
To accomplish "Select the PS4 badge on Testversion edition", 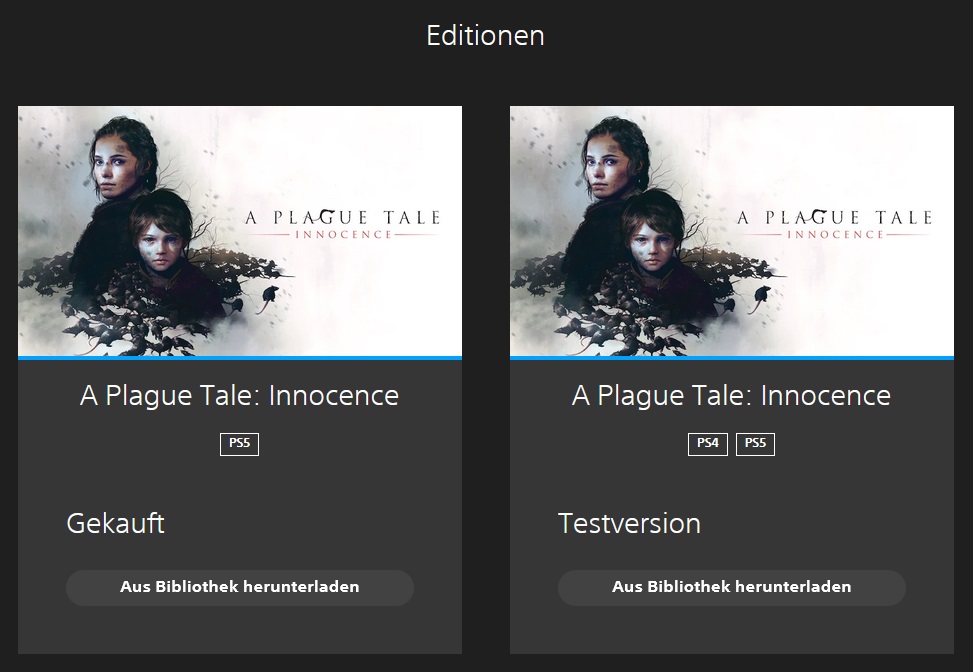I will [707, 443].
